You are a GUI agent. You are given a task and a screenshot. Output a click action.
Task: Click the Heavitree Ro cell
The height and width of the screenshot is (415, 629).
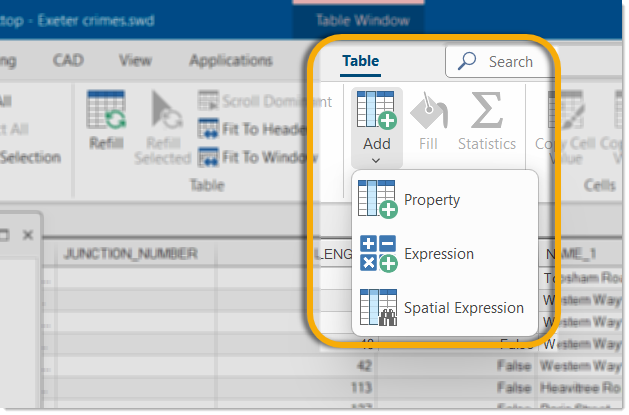pos(580,388)
